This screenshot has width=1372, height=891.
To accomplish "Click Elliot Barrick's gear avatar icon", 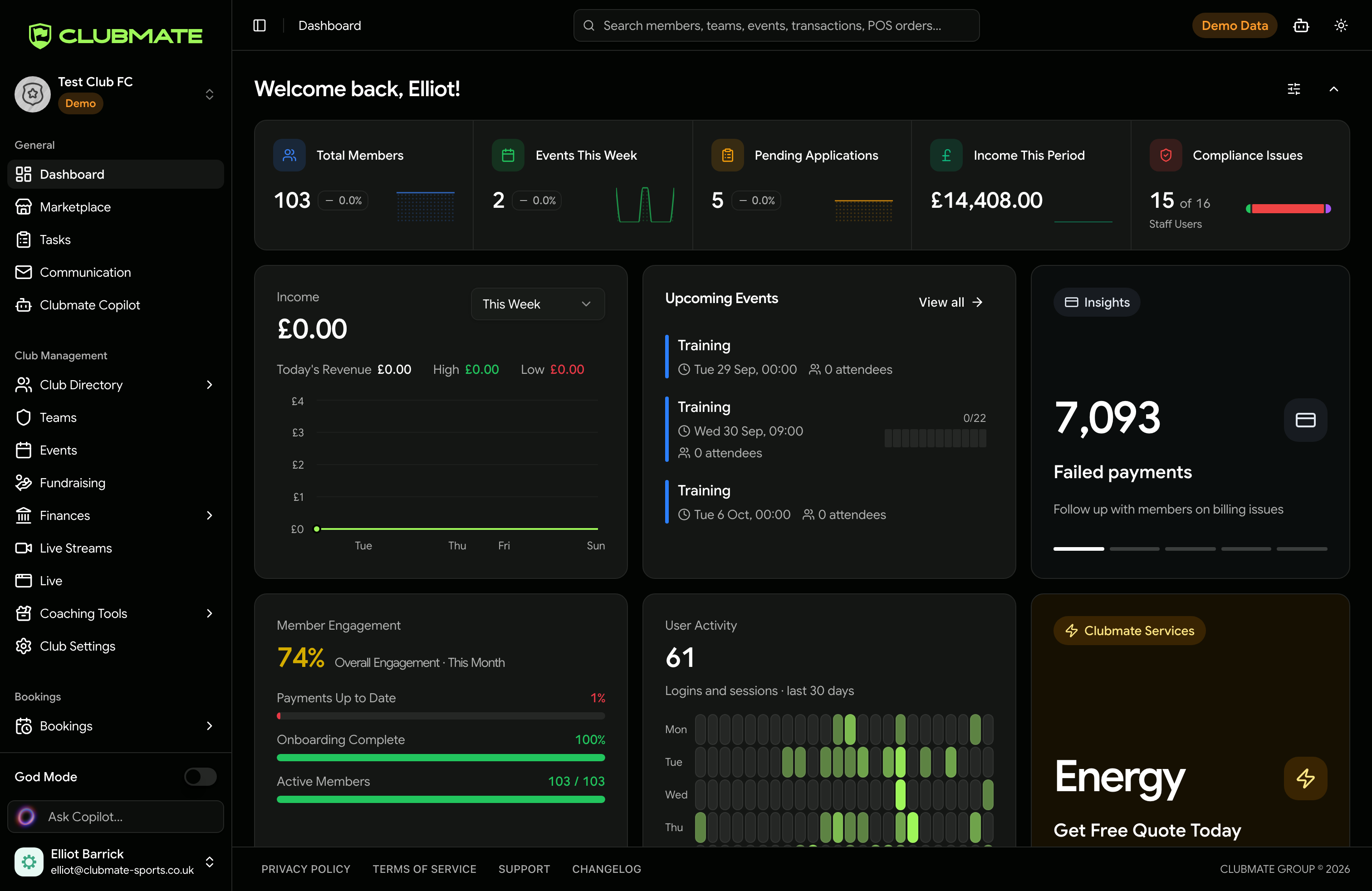I will [29, 862].
